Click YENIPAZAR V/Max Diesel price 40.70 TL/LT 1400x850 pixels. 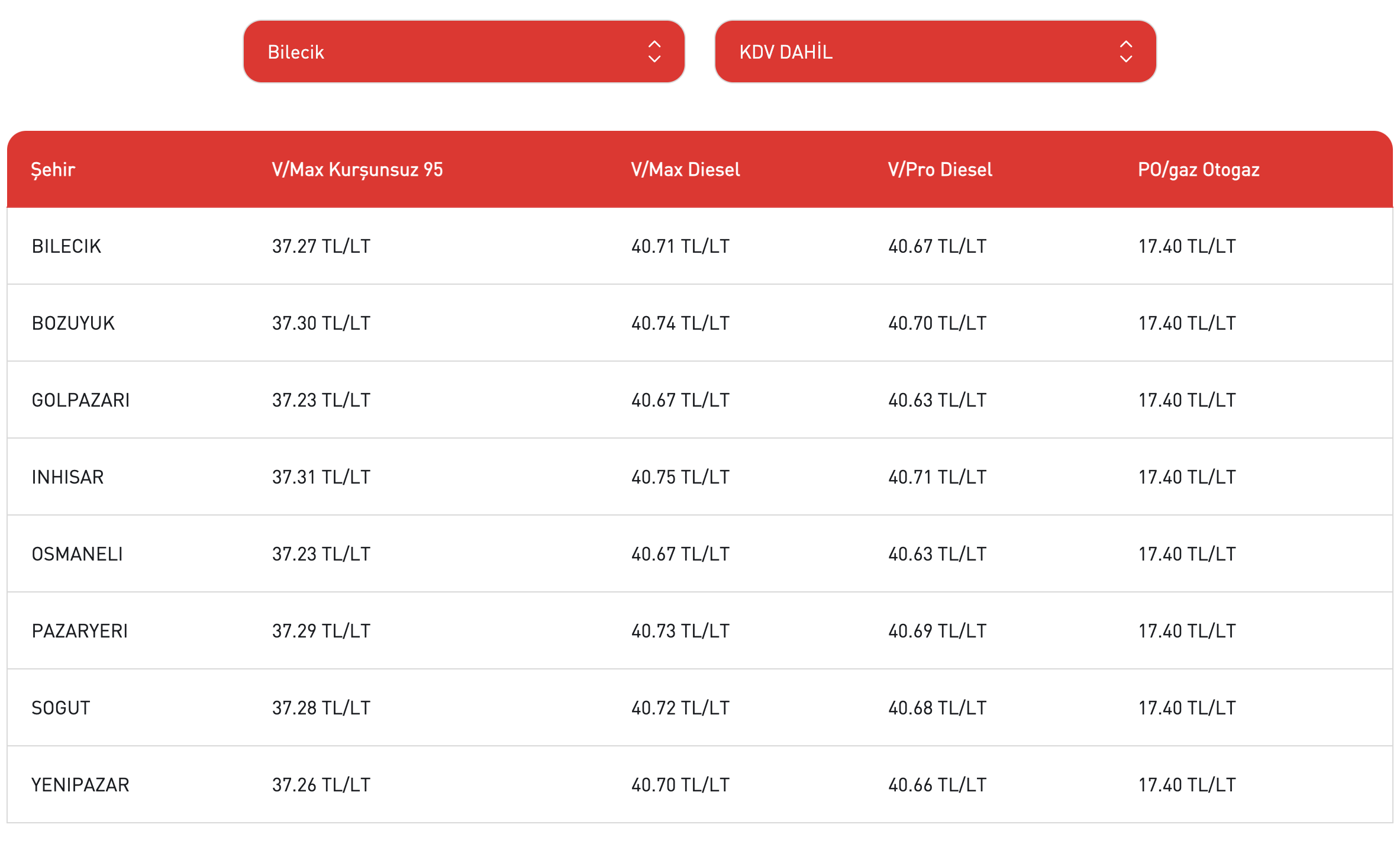(680, 785)
